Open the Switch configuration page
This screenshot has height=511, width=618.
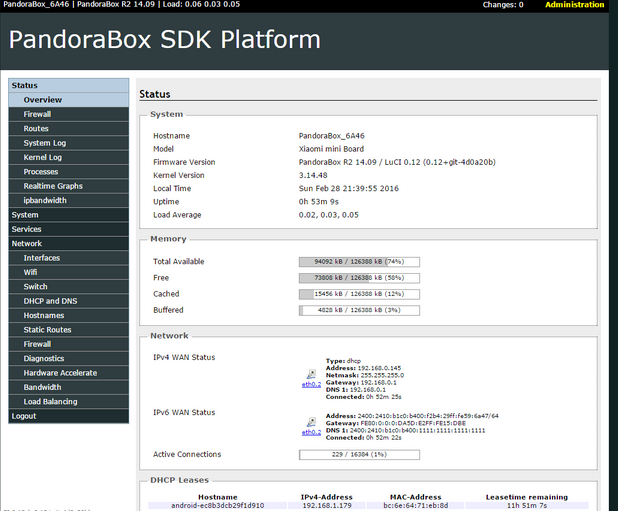click(x=69, y=287)
